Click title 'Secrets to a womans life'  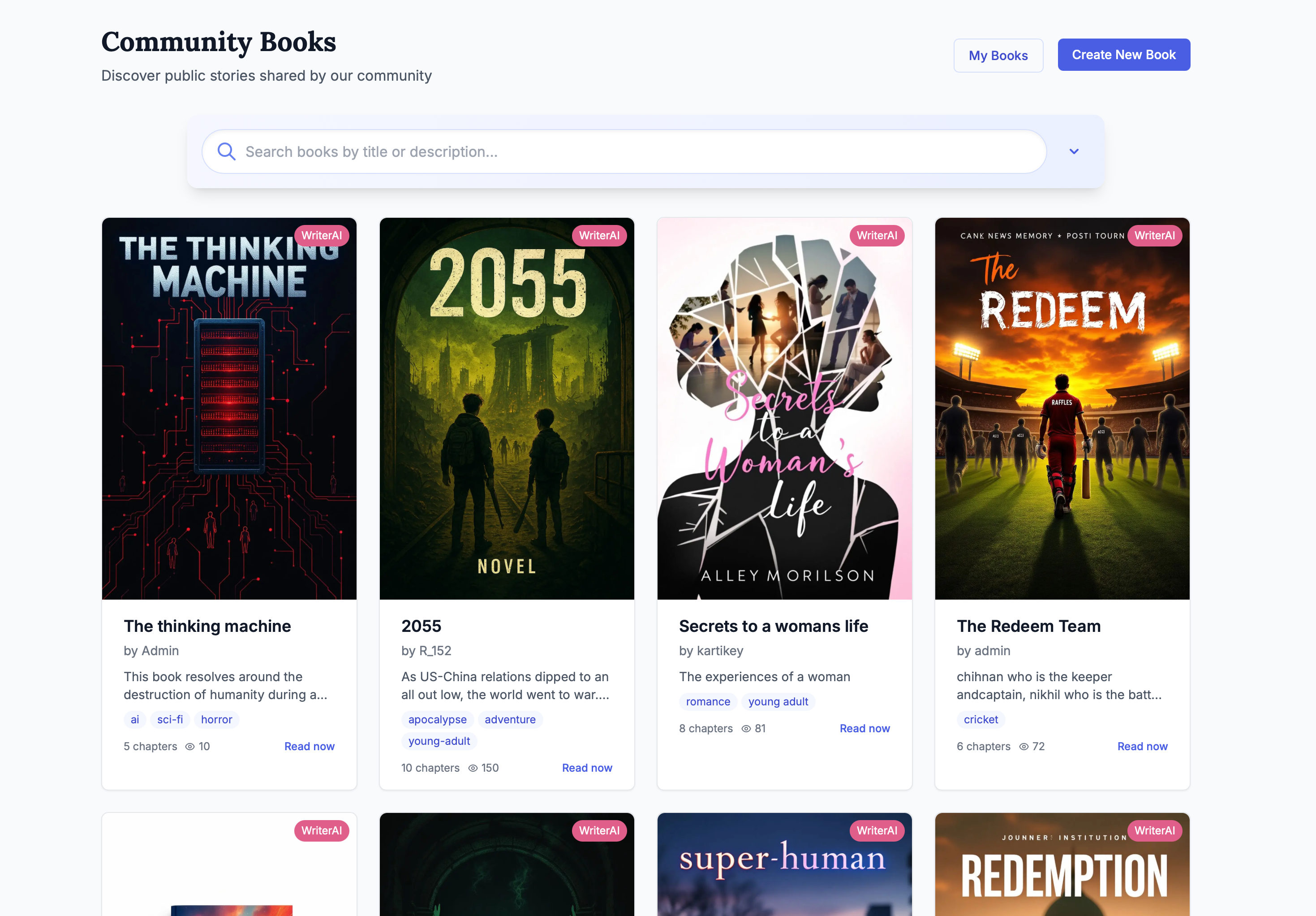773,626
